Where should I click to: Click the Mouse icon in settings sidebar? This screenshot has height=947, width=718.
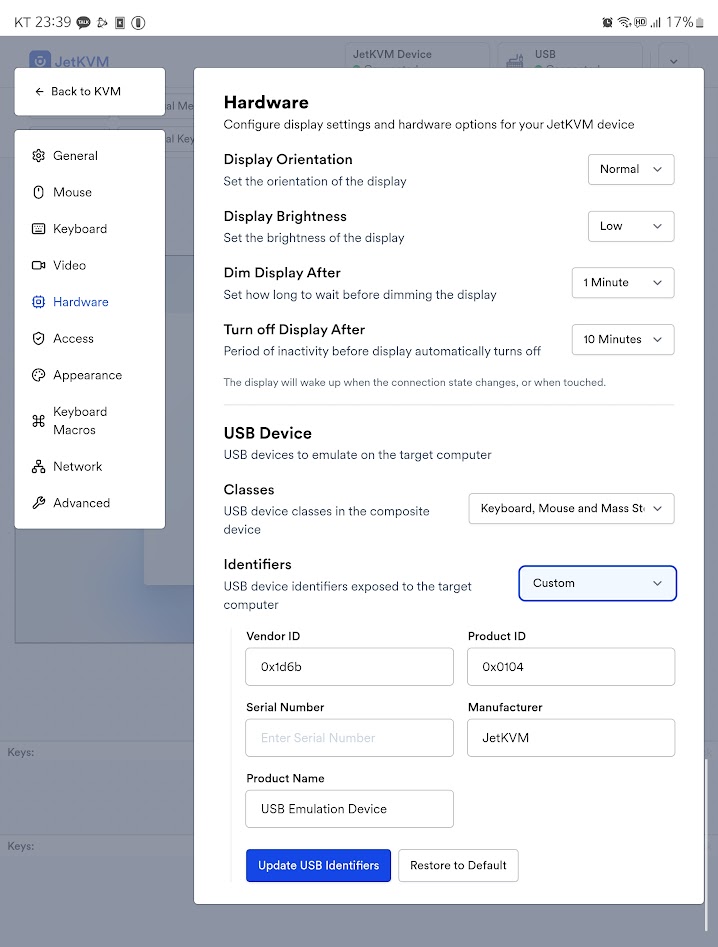pos(39,192)
